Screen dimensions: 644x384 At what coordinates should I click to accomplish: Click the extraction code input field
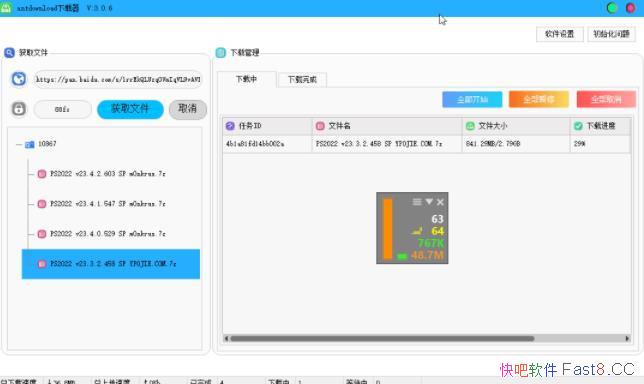62,109
